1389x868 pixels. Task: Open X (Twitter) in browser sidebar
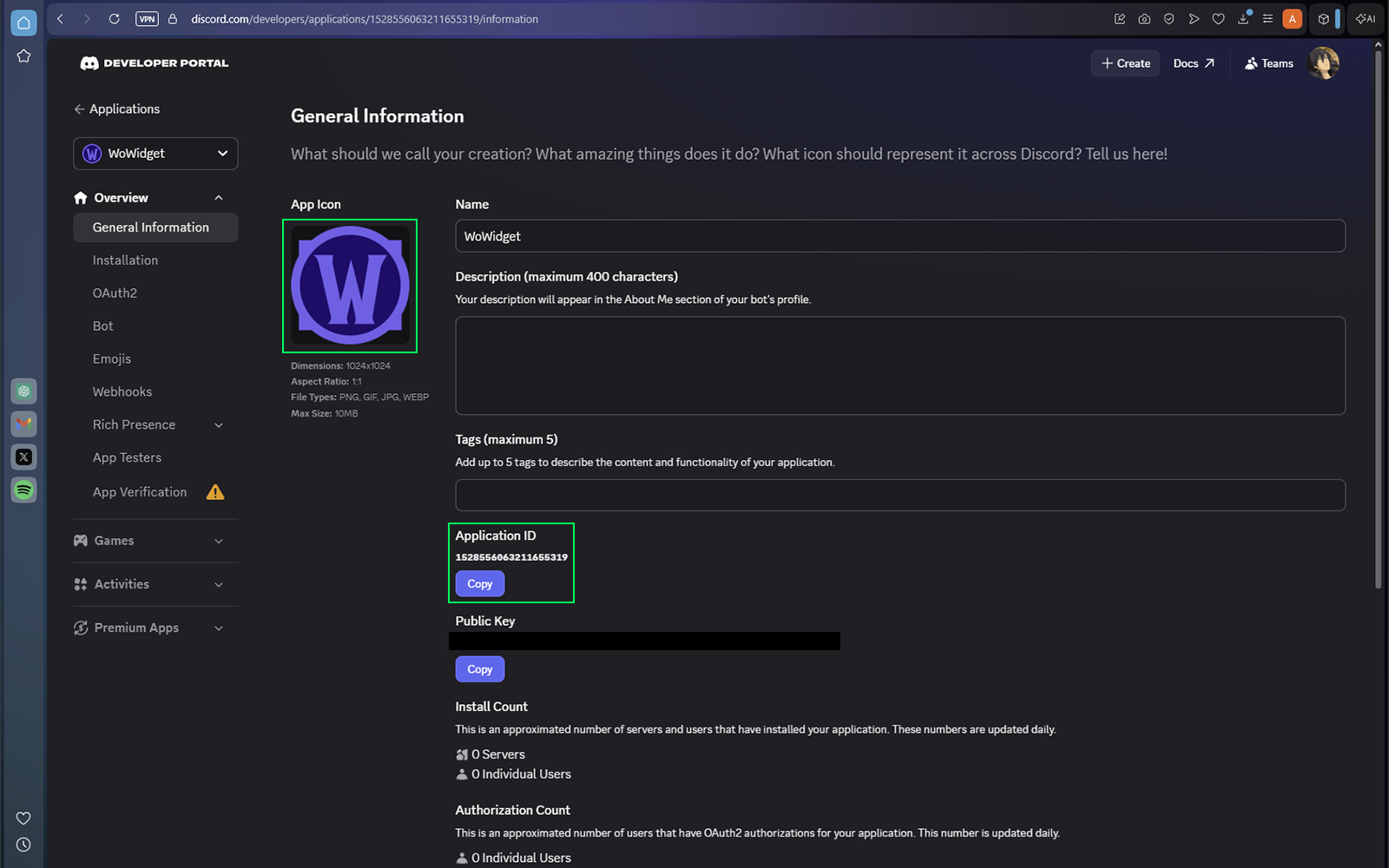23,457
